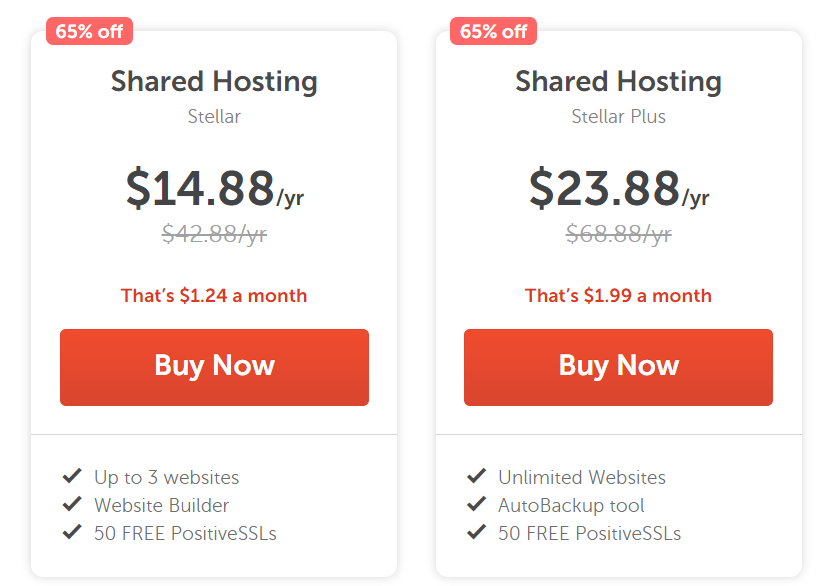825x586 pixels.
Task: Click the Stellar Plus plan name subtitle
Action: click(618, 116)
